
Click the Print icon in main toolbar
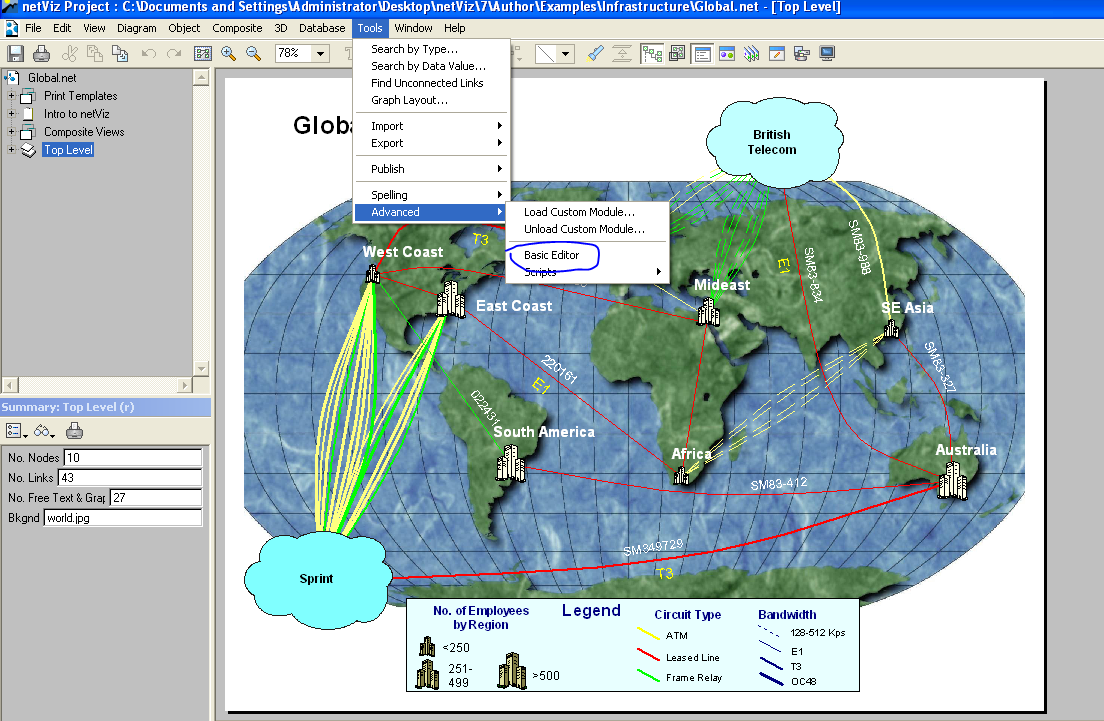click(x=42, y=53)
